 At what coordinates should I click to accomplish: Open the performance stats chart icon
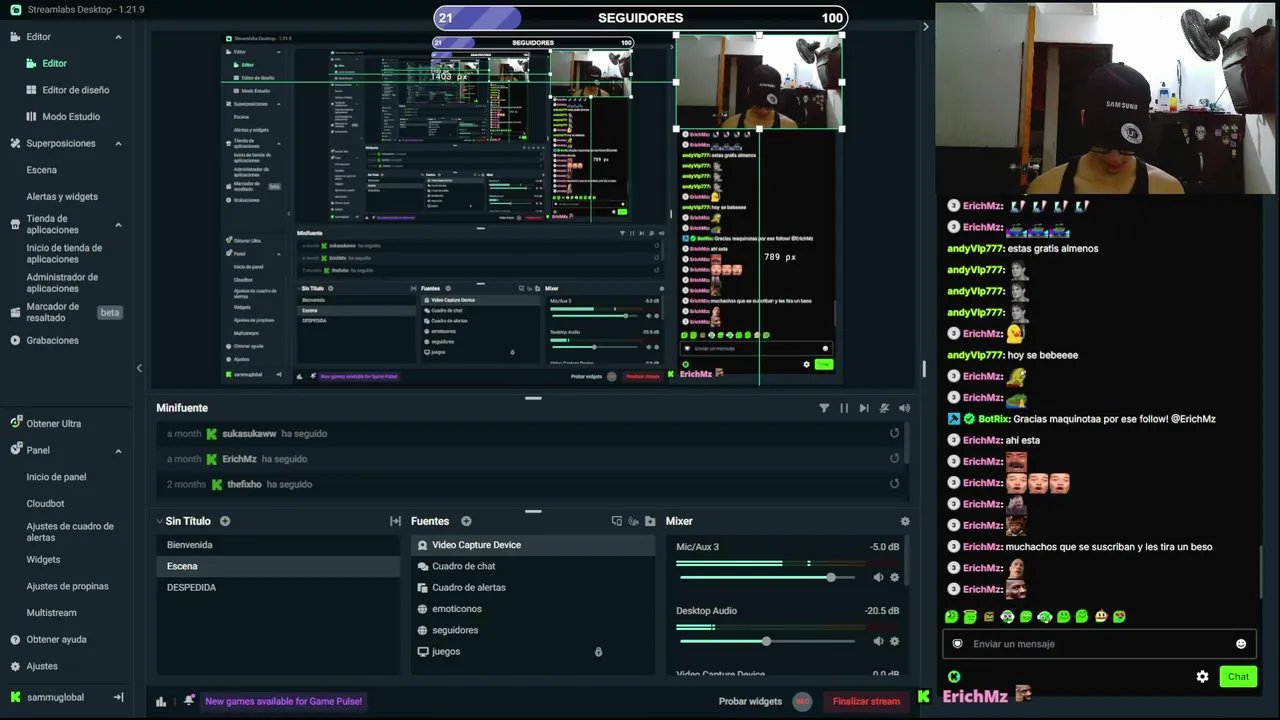click(161, 701)
